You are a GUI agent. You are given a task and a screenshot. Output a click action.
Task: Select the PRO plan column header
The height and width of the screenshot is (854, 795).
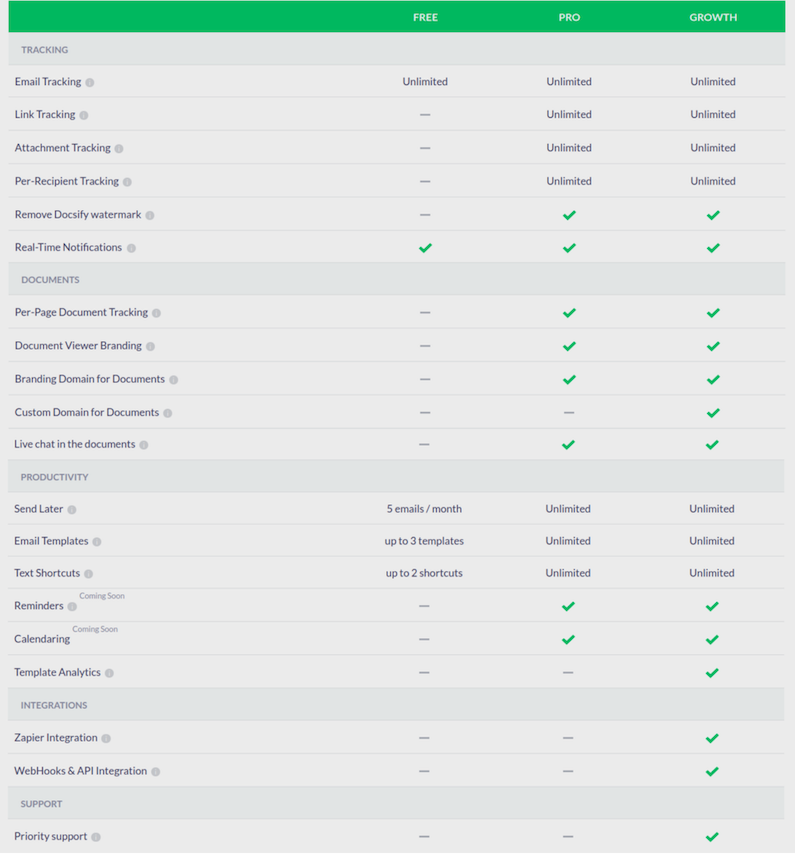569,17
